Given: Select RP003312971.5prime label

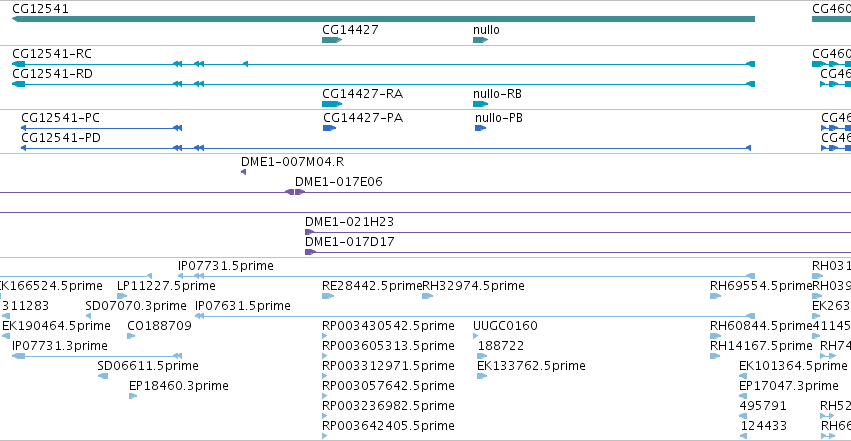Looking at the screenshot, I should (x=388, y=366).
